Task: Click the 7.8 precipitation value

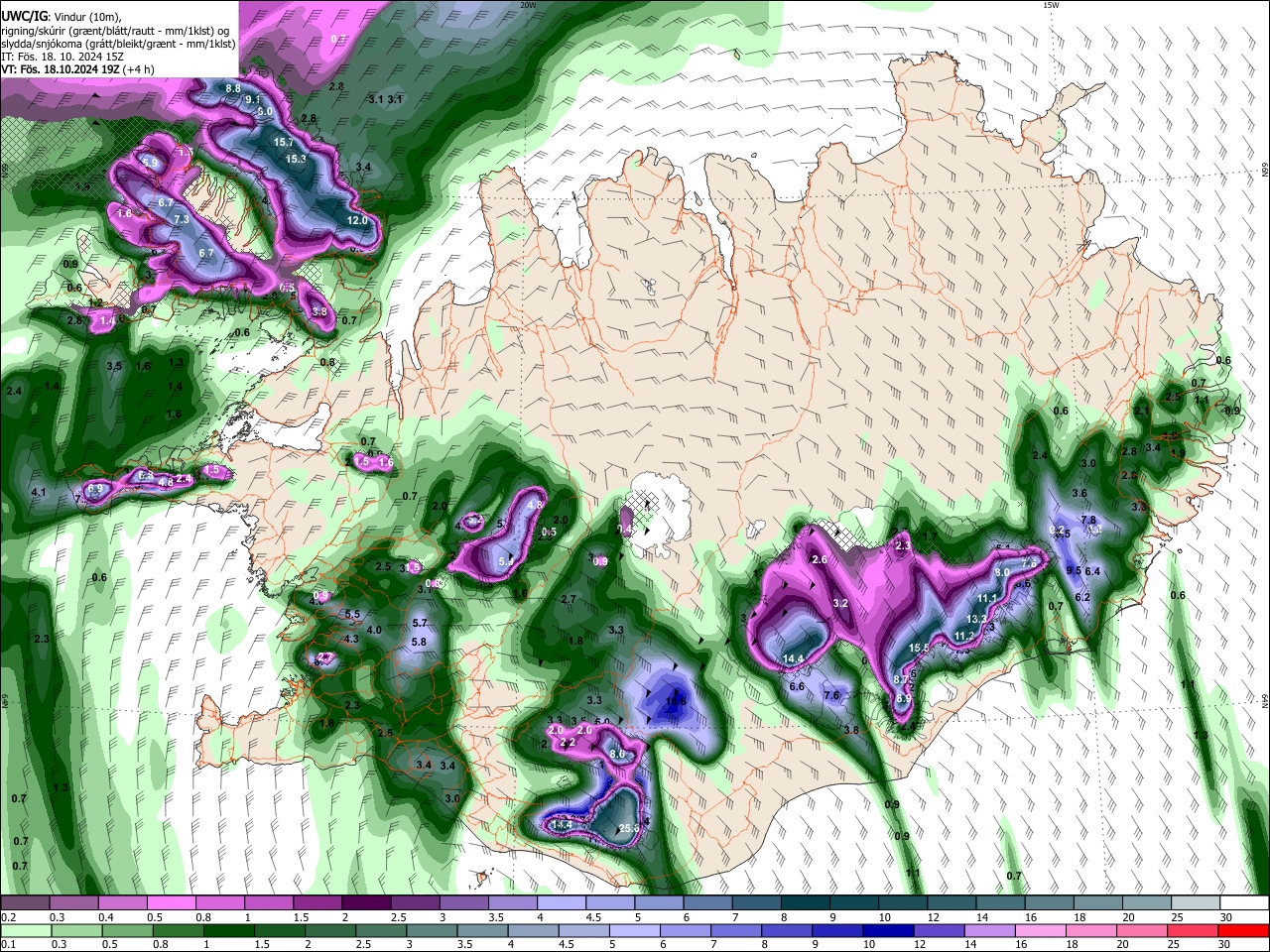Action: pyautogui.click(x=1087, y=520)
